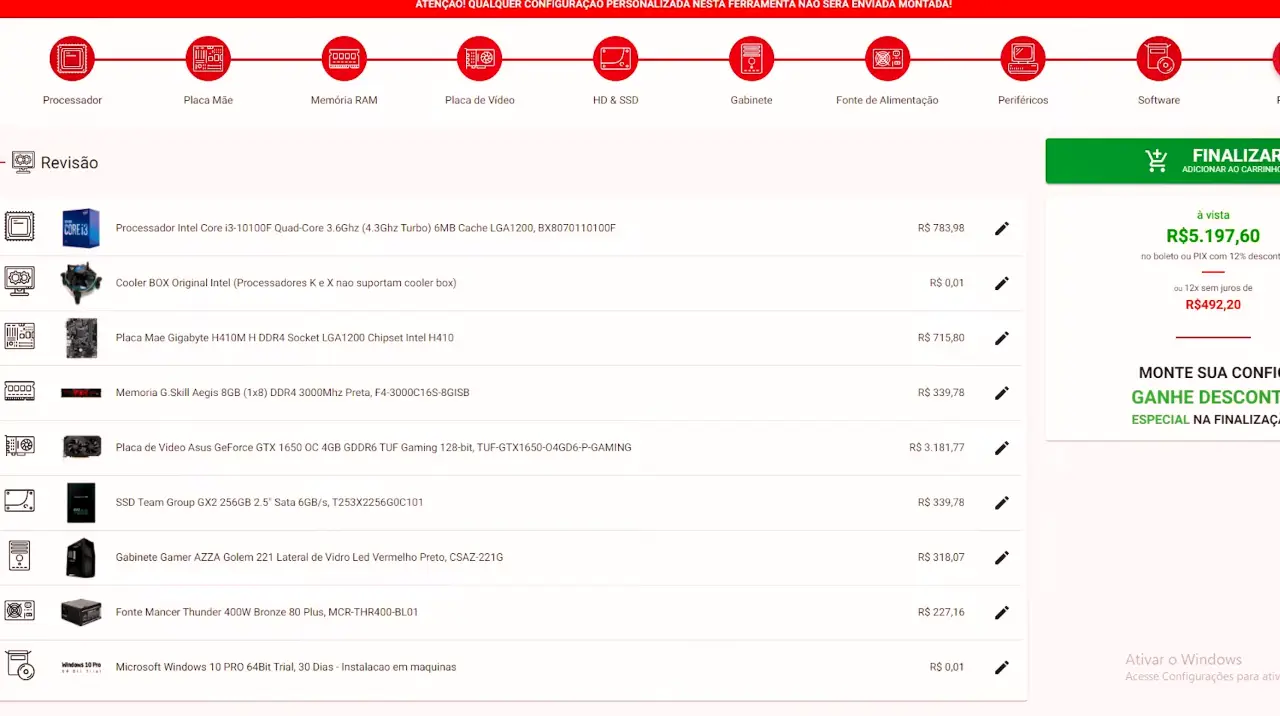
Task: Edit the G.Skill Aegis 8GB memory row
Action: pyautogui.click(x=1002, y=393)
